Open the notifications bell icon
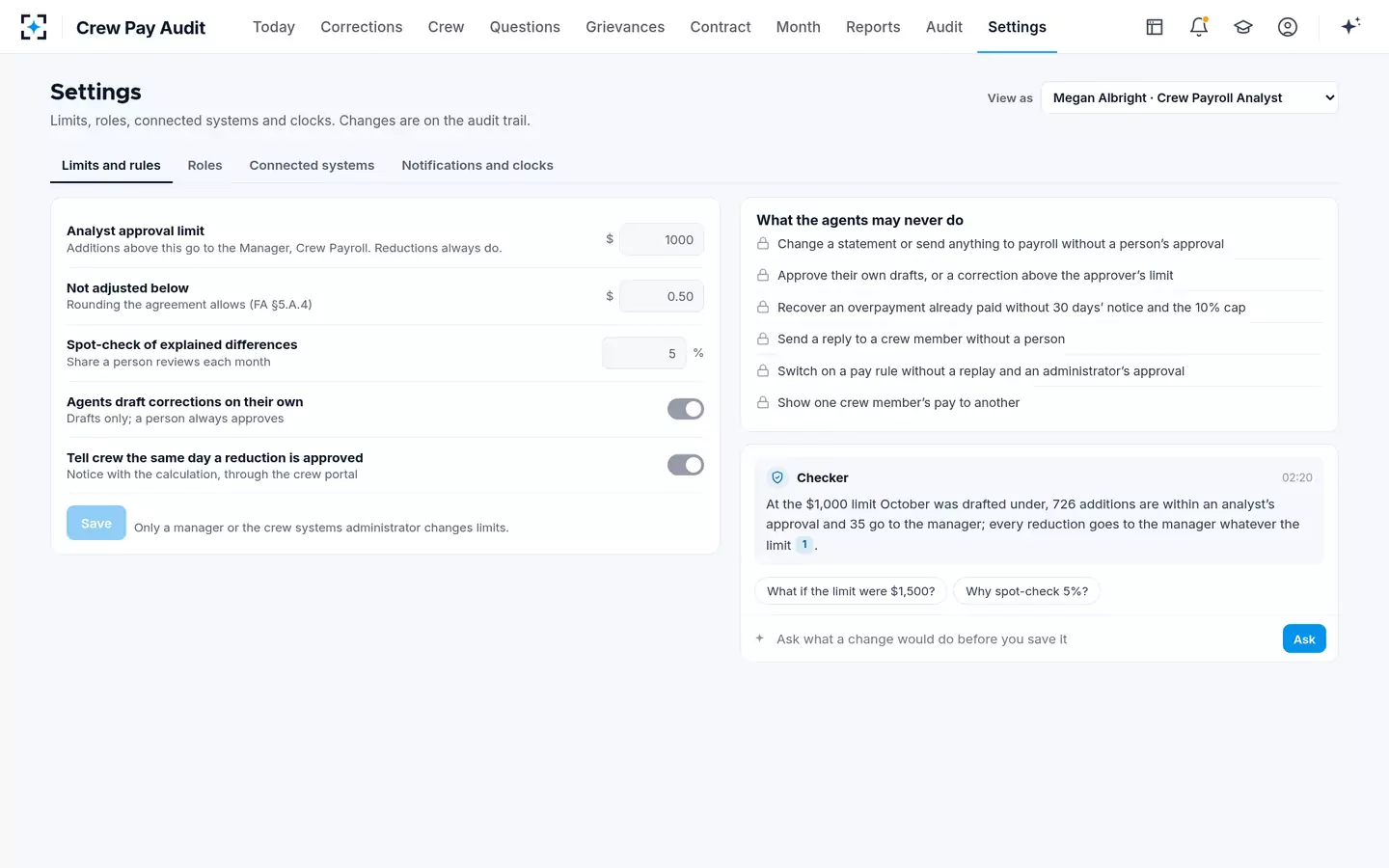Image resolution: width=1389 pixels, height=868 pixels. [1199, 27]
